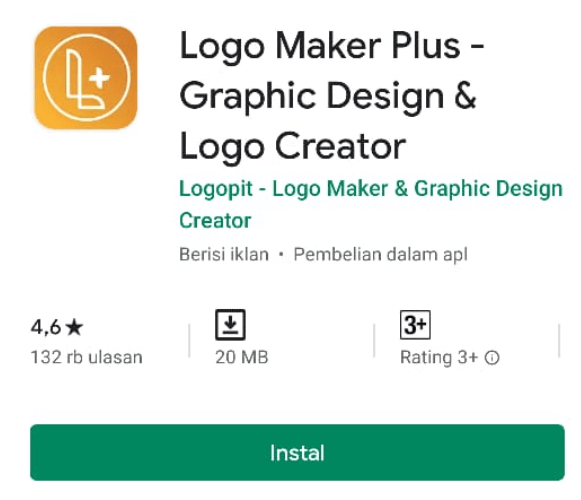
Task: Open the Logopit developer page link
Action: [371, 204]
